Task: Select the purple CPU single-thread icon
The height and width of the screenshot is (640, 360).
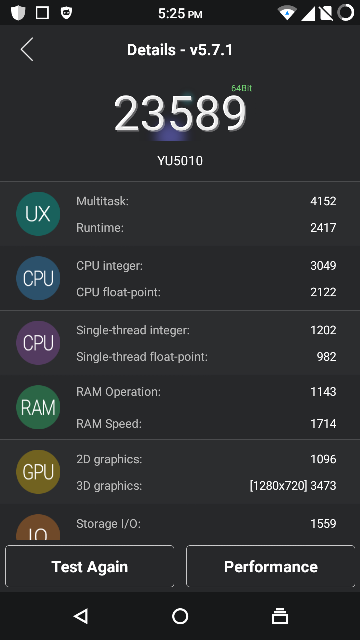Action: [x=38, y=343]
